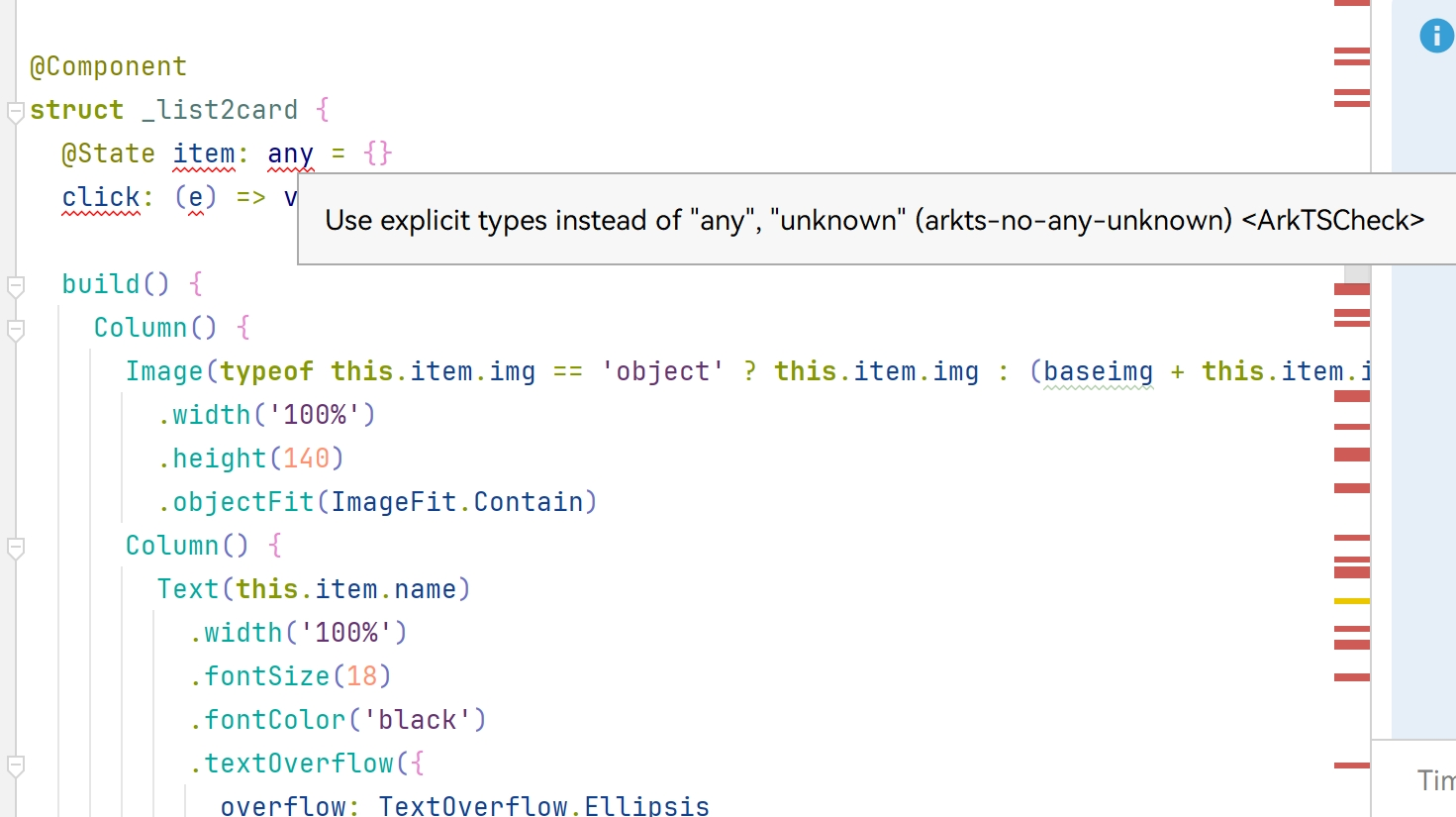Collapse the nested Column() fold marker
Image resolution: width=1456 pixels, height=817 pixels.
[x=15, y=548]
